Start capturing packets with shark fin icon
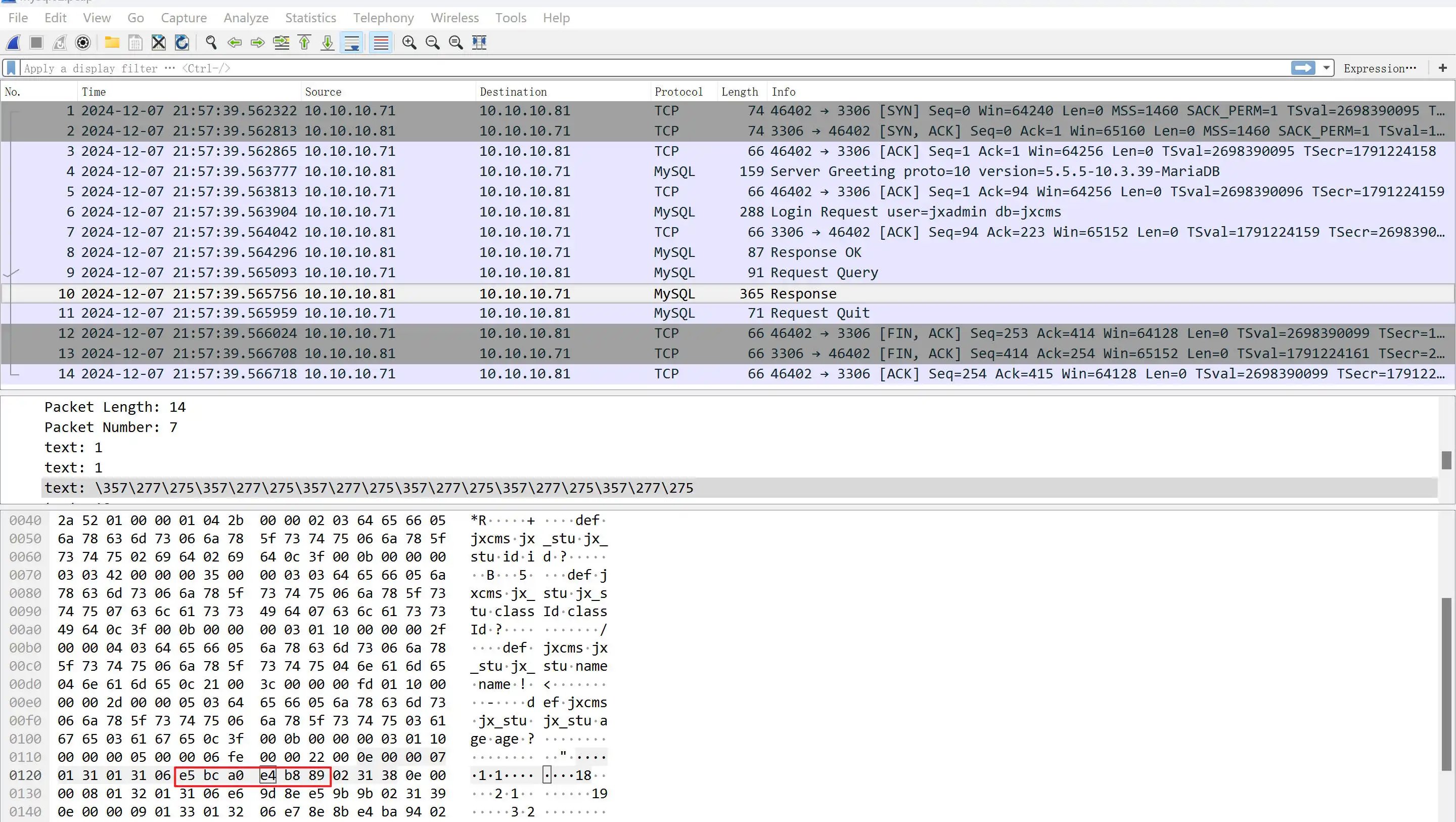This screenshot has width=1456, height=822. (x=14, y=42)
